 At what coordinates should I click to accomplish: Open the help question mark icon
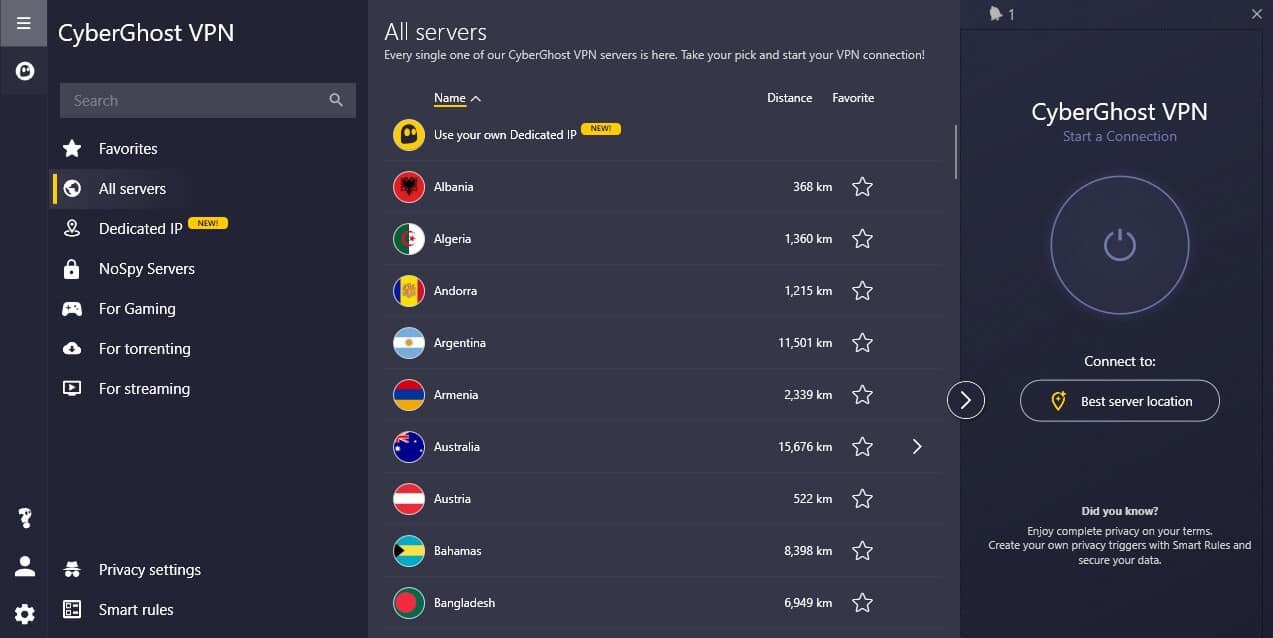[x=25, y=518]
